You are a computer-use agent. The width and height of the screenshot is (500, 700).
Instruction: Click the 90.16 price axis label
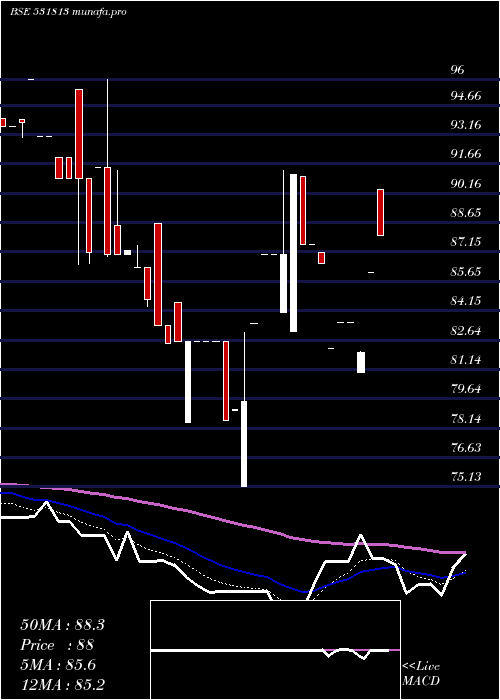tap(466, 183)
